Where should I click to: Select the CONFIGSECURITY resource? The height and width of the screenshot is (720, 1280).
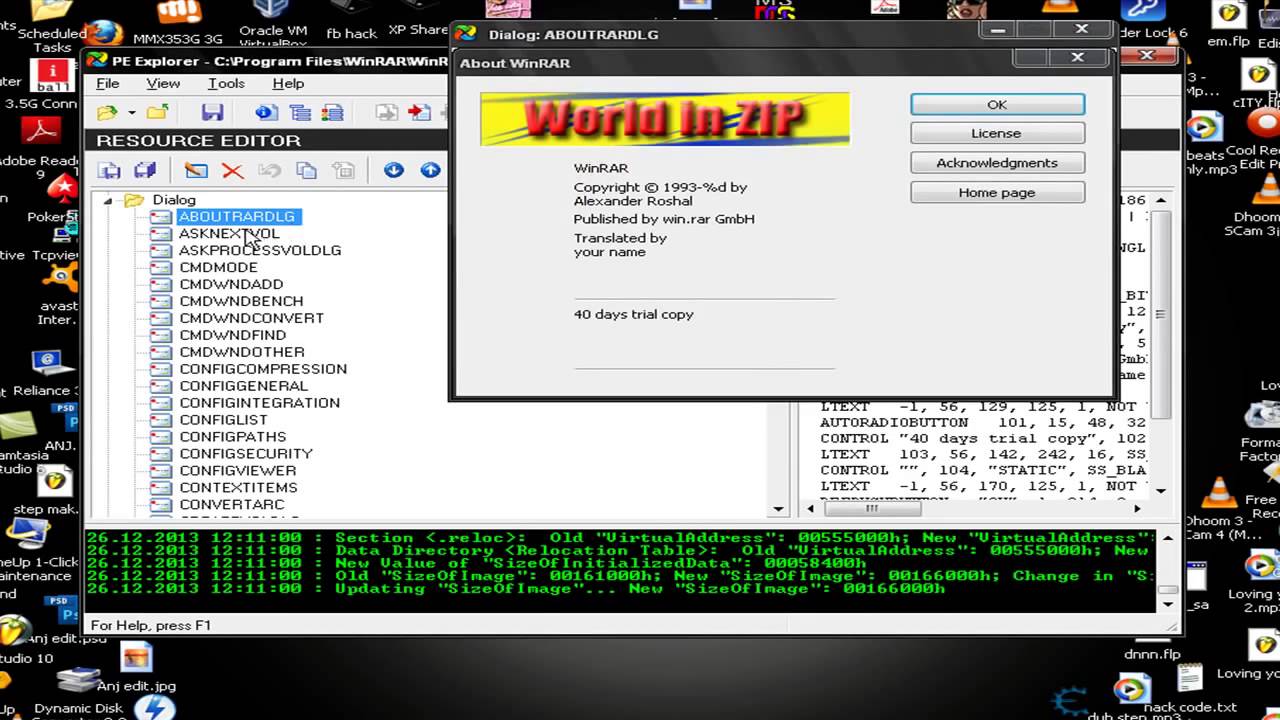(246, 454)
